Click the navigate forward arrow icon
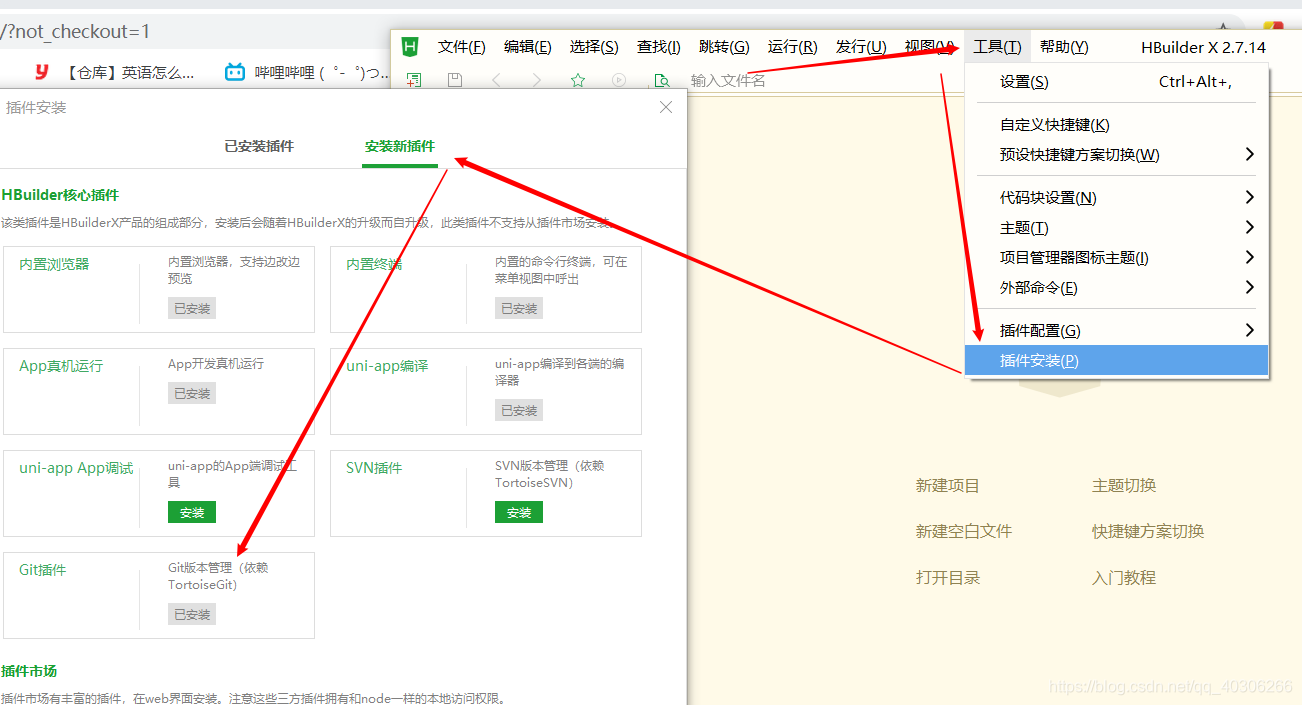 [537, 80]
